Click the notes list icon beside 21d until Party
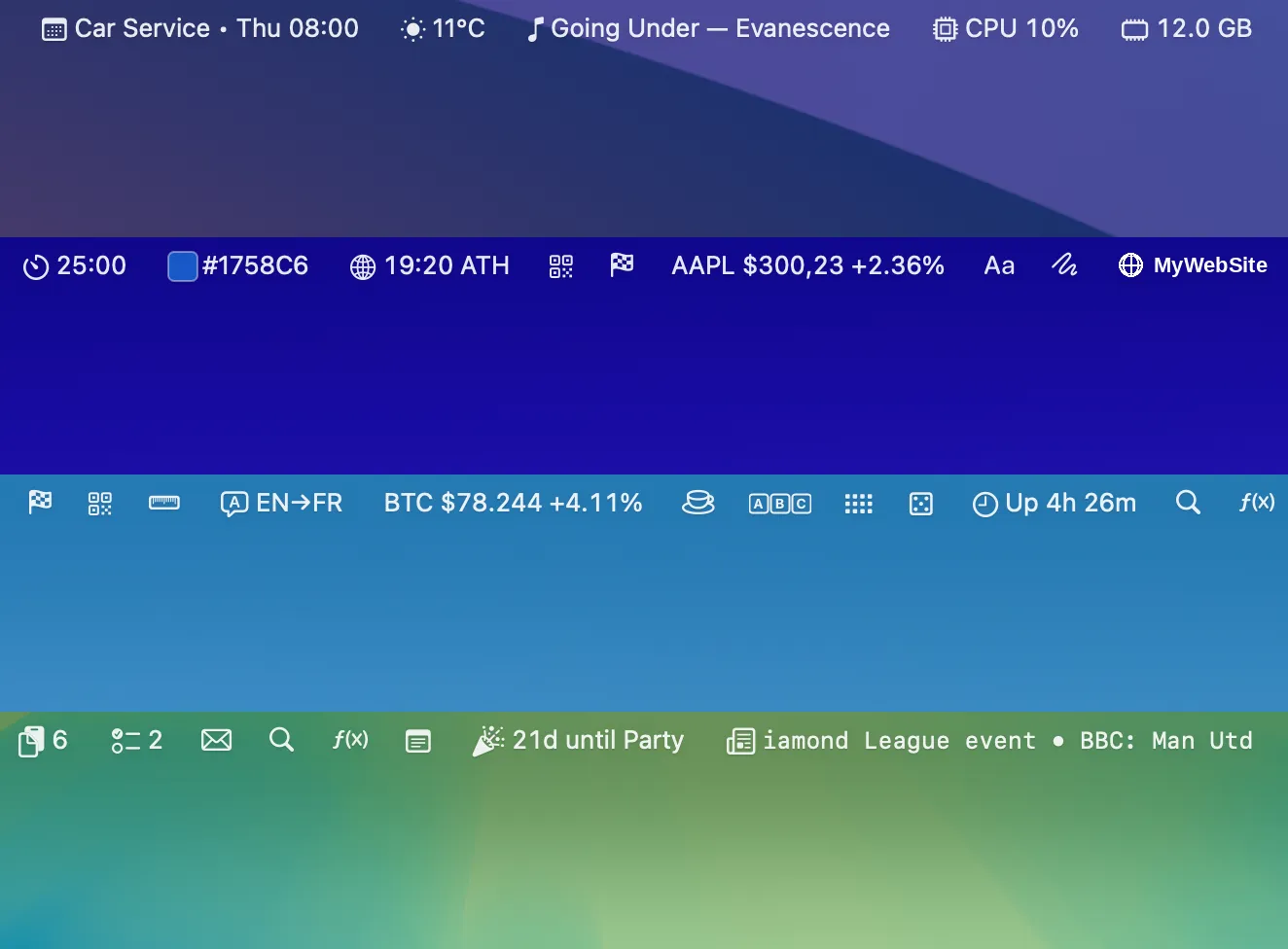 [x=418, y=741]
